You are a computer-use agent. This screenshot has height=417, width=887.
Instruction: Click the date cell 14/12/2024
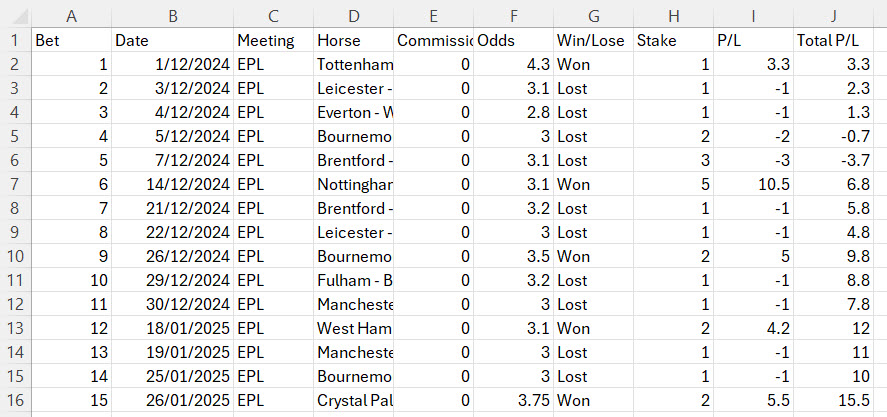[172, 186]
